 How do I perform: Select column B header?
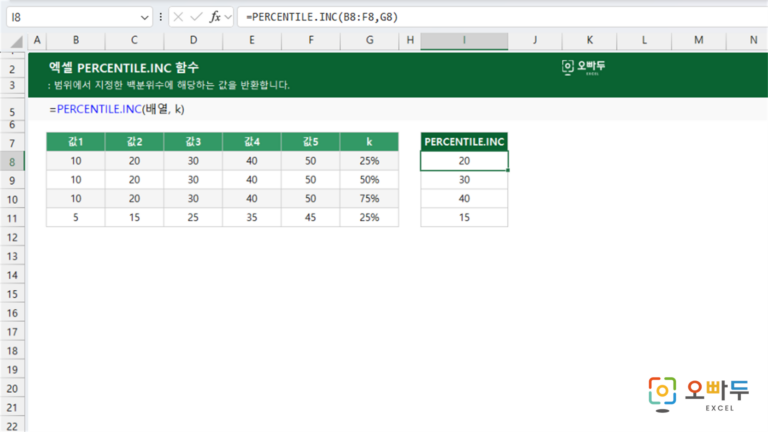[76, 41]
